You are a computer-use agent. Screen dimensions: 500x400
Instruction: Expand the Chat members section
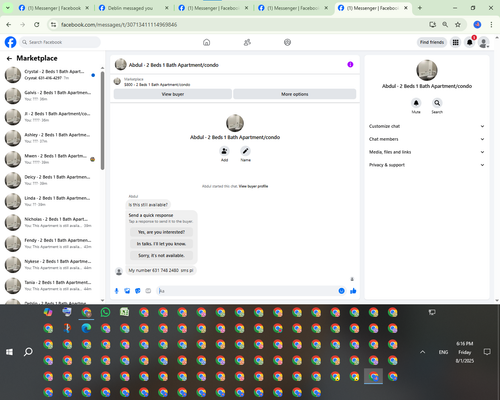[x=426, y=139]
